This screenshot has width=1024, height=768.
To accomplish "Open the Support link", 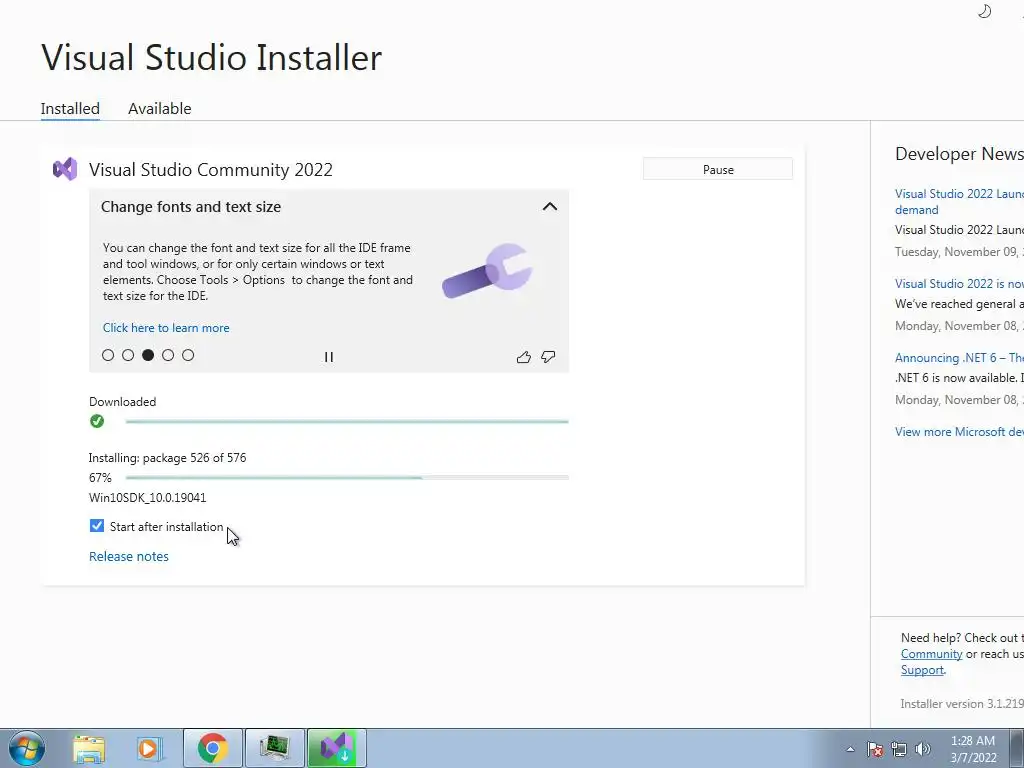I will click(922, 670).
